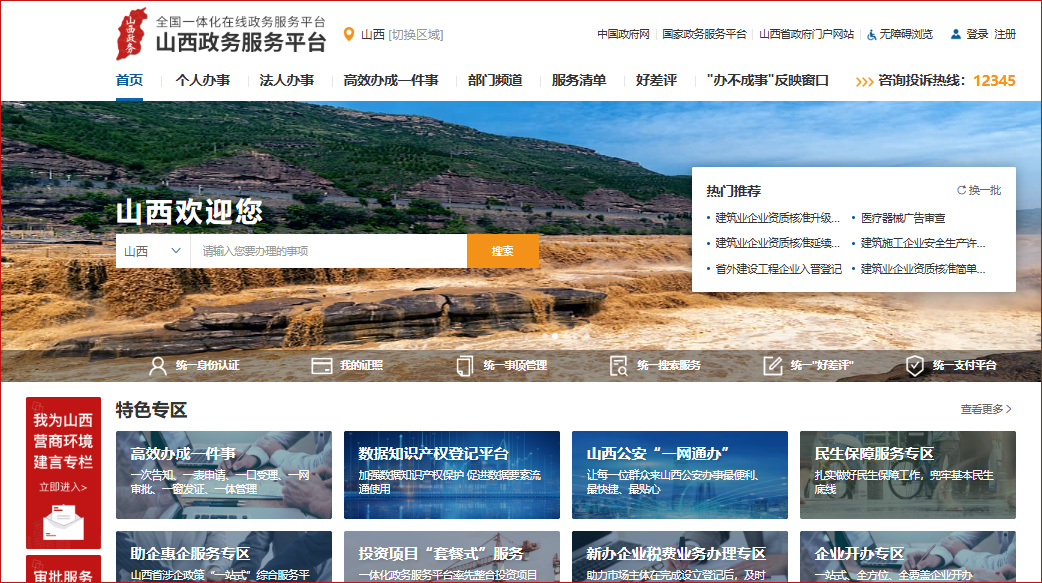
Task: Click the active carousel dot on banner
Action: click(555, 336)
